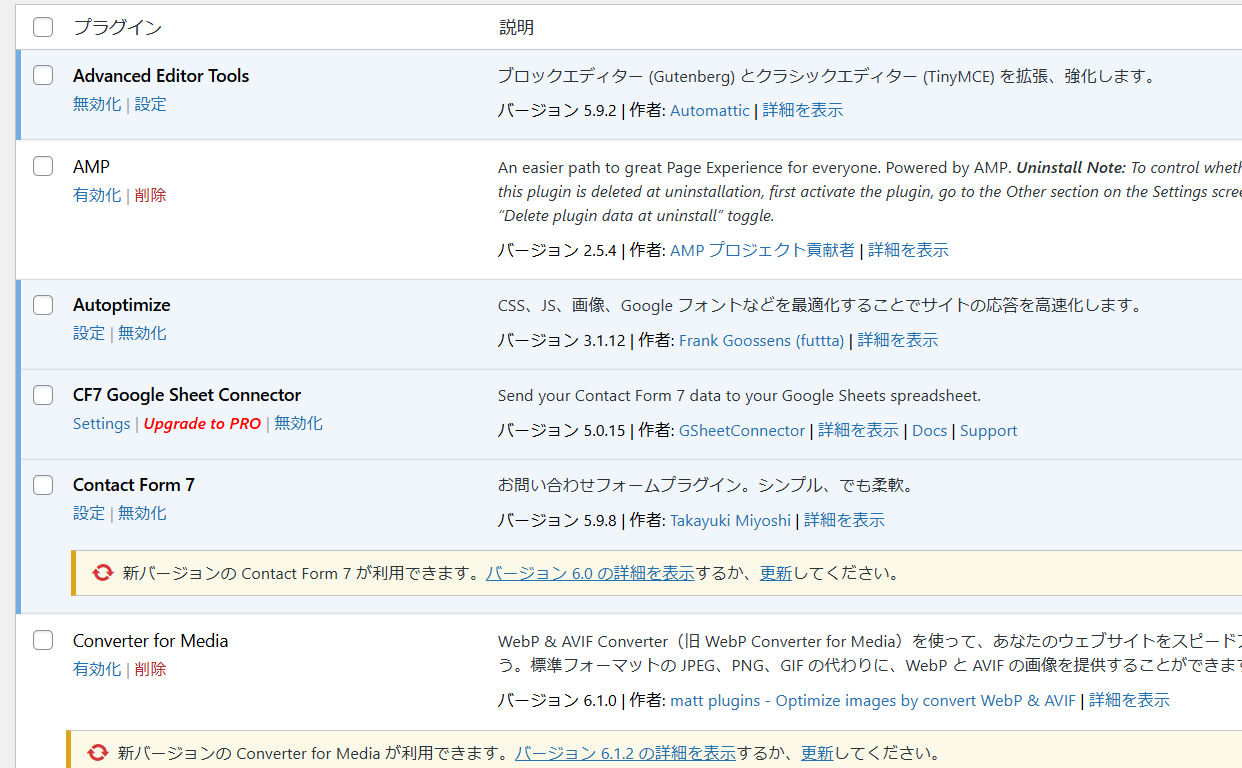The width and height of the screenshot is (1242, 768).
Task: Click the お問い合わせフォームプラグイン description
Action: (706, 485)
